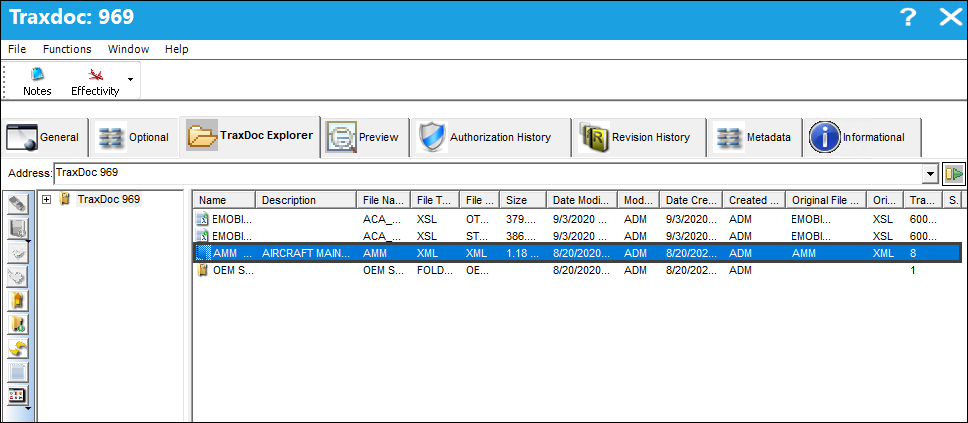
Task: Click the blank sheet icon in the sidebar
Action: tap(17, 373)
